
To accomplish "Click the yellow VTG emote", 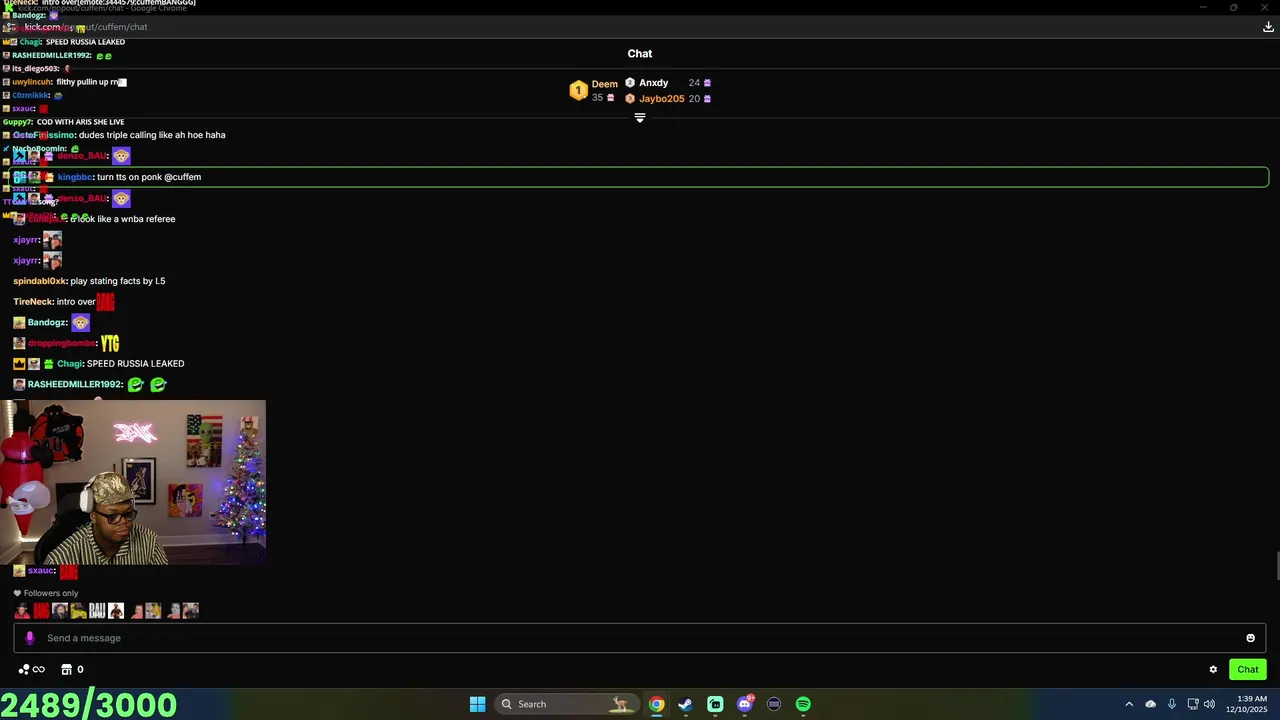I will tap(110, 344).
